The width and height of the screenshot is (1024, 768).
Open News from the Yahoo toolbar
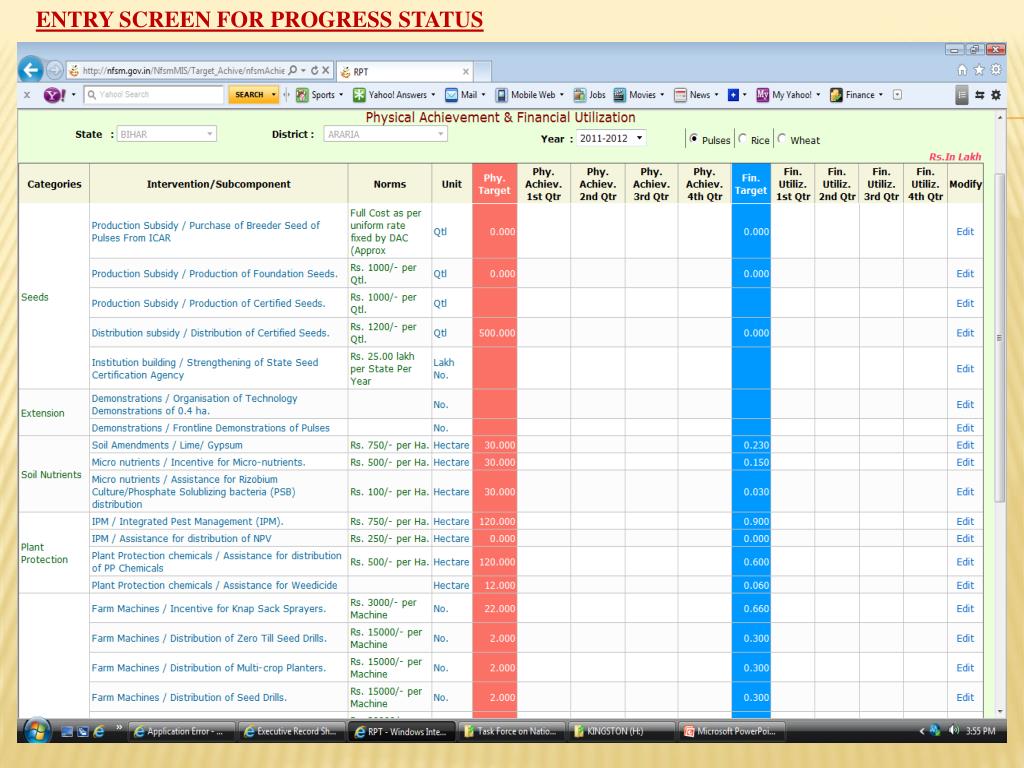[x=696, y=95]
